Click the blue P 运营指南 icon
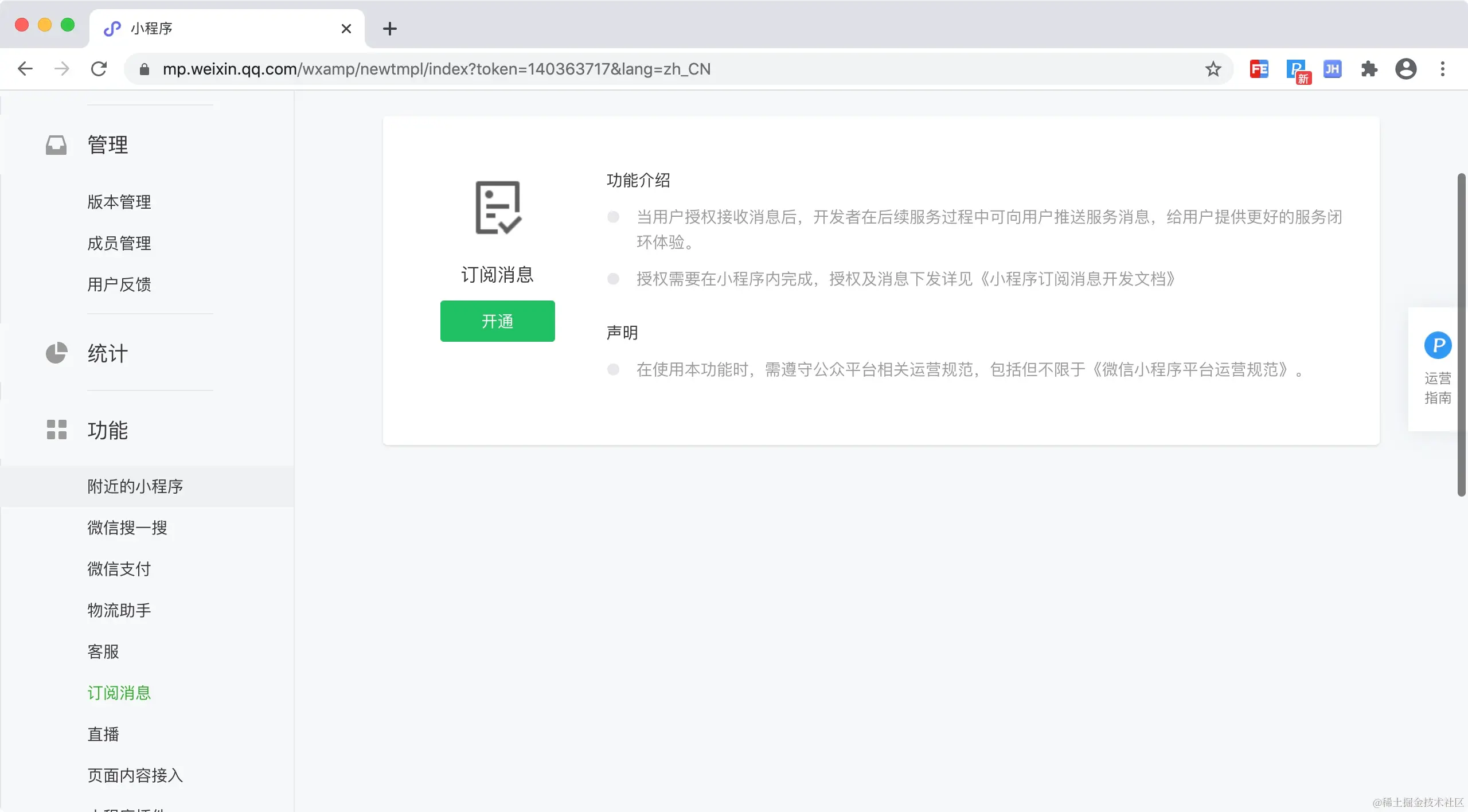The width and height of the screenshot is (1468, 812). coord(1438,345)
